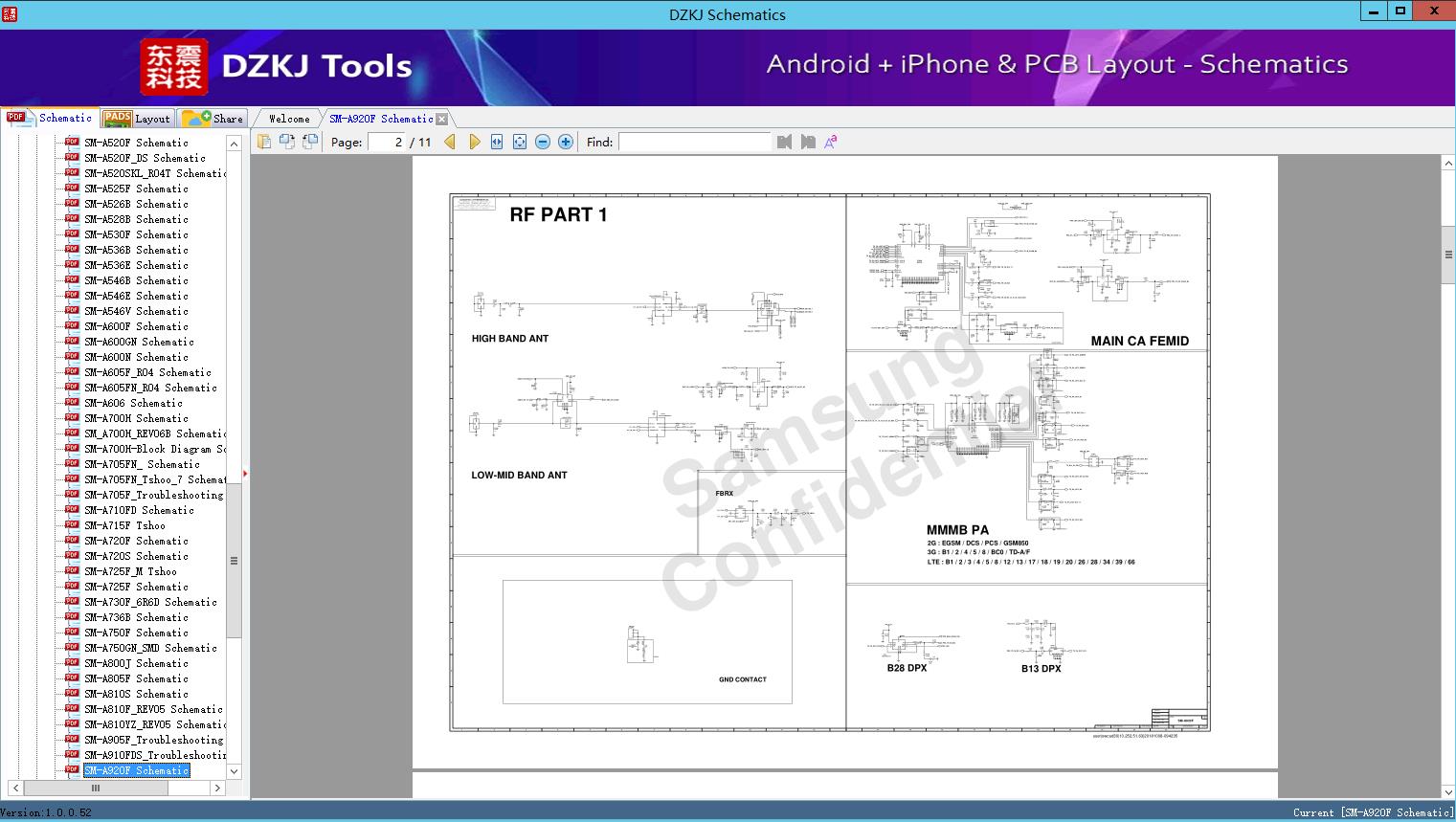
Task: Zoom in with the plus icon
Action: (566, 142)
